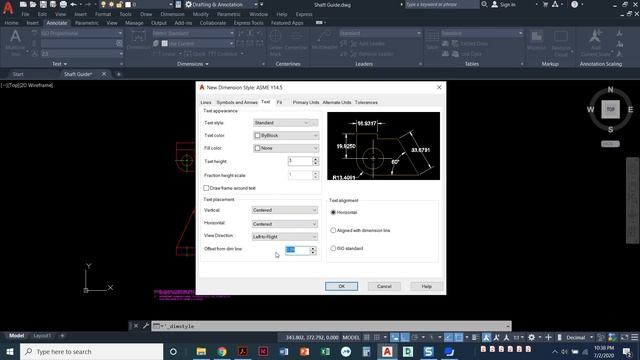Click the Offset from dim line spinner arrows
The width and height of the screenshot is (640, 360).
[313, 250]
